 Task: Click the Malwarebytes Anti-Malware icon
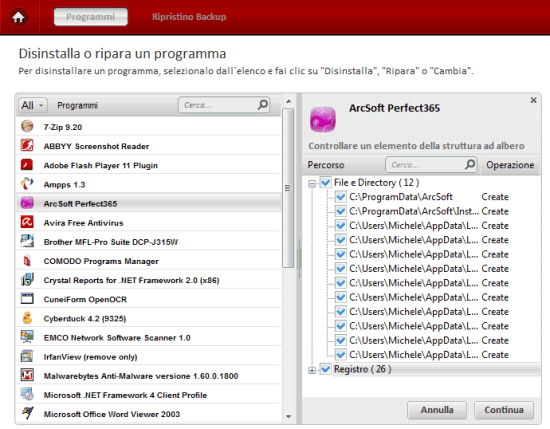tap(27, 375)
